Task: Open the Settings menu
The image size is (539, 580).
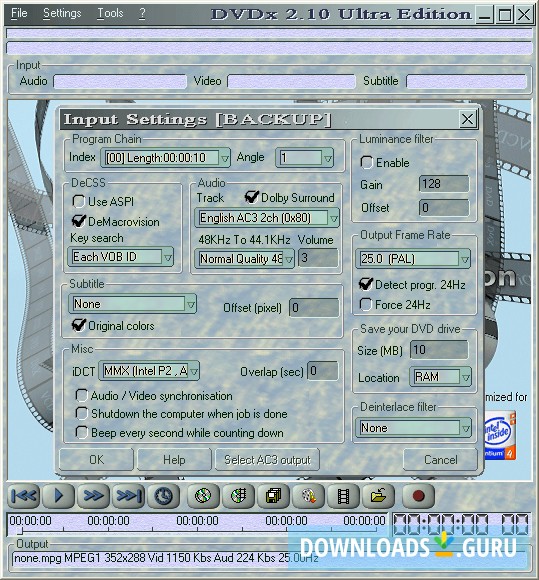Action: pos(62,14)
